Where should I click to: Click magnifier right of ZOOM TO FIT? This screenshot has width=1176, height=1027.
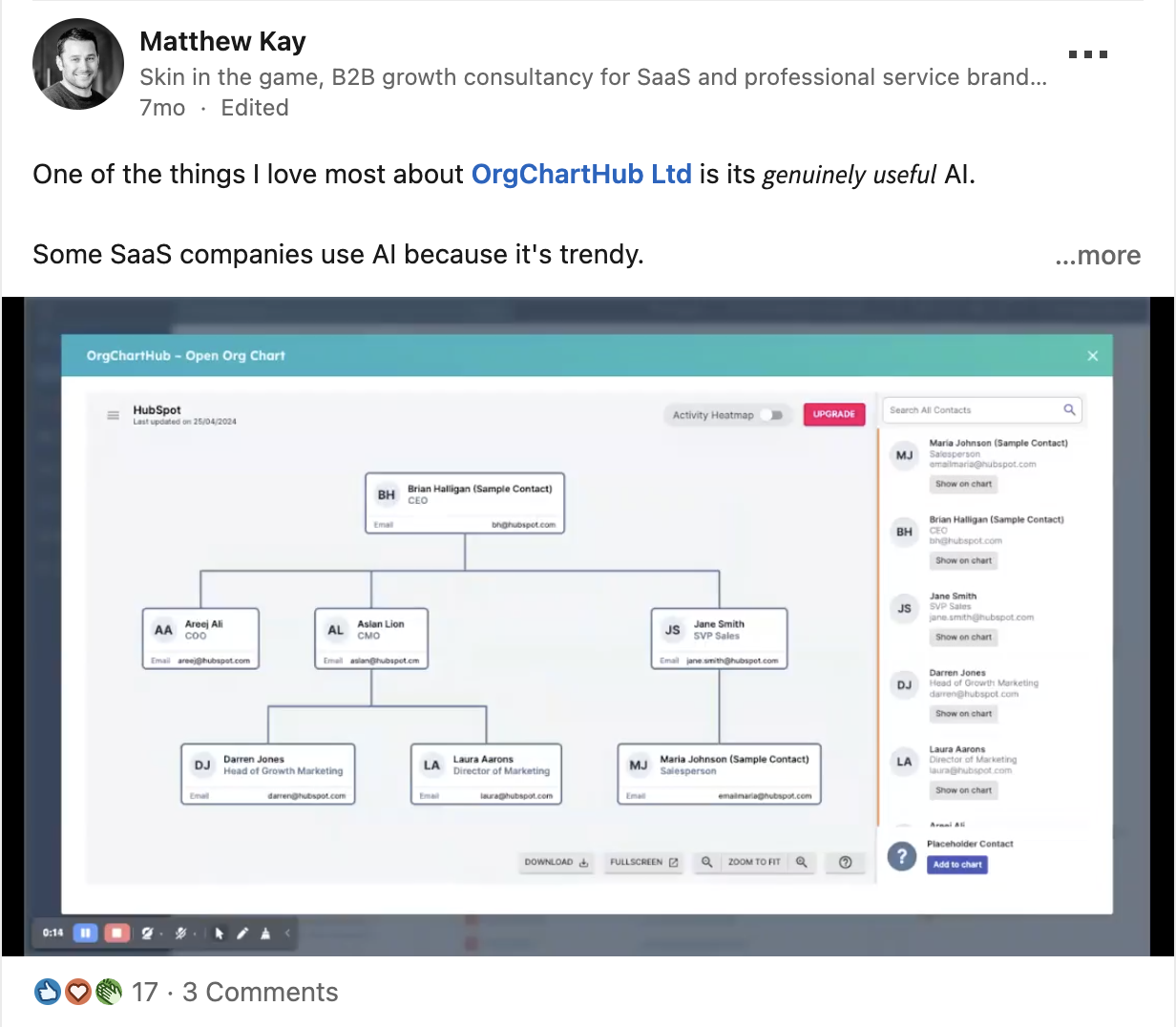tap(802, 862)
